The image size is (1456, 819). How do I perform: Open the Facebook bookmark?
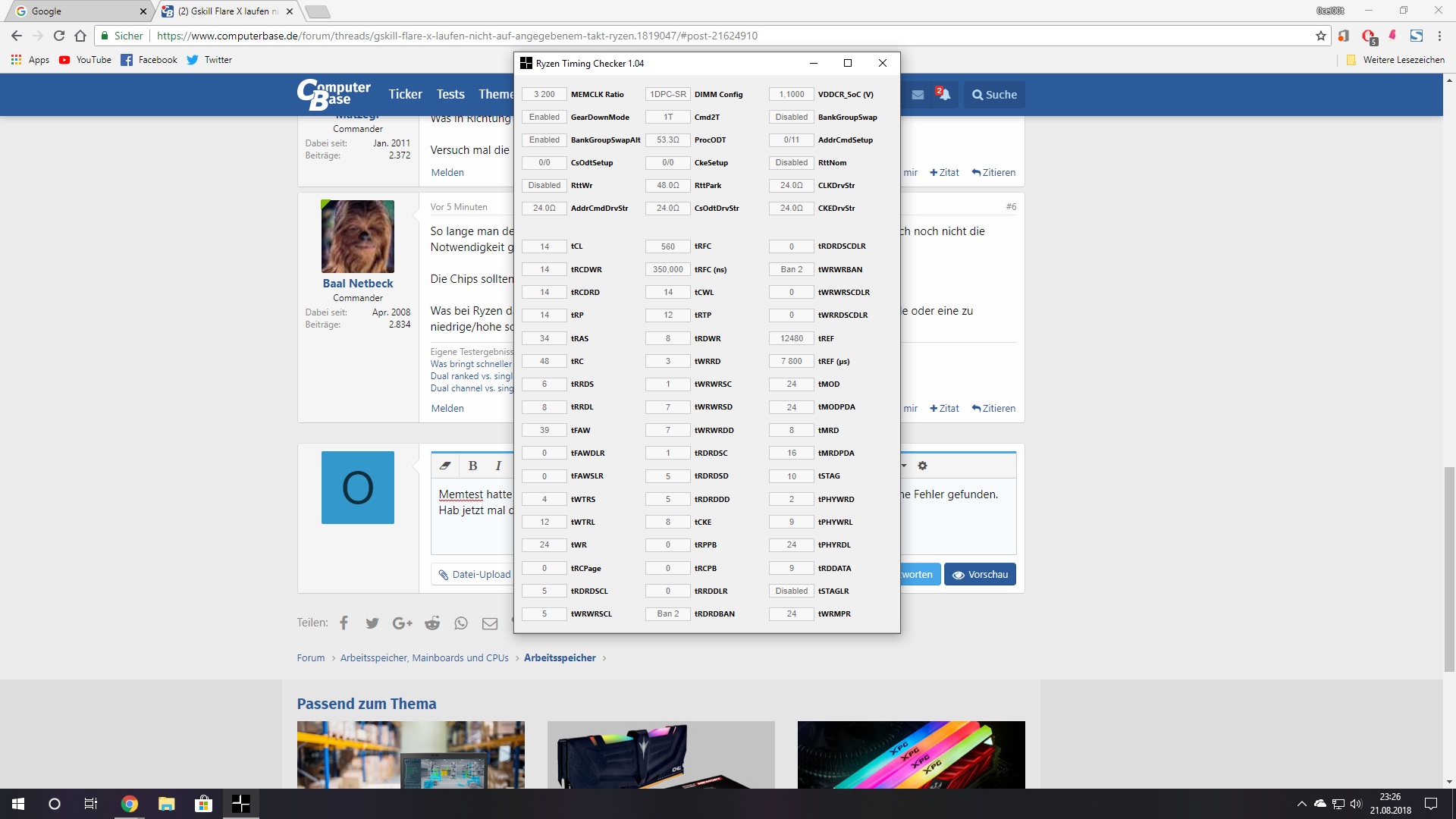pos(149,60)
